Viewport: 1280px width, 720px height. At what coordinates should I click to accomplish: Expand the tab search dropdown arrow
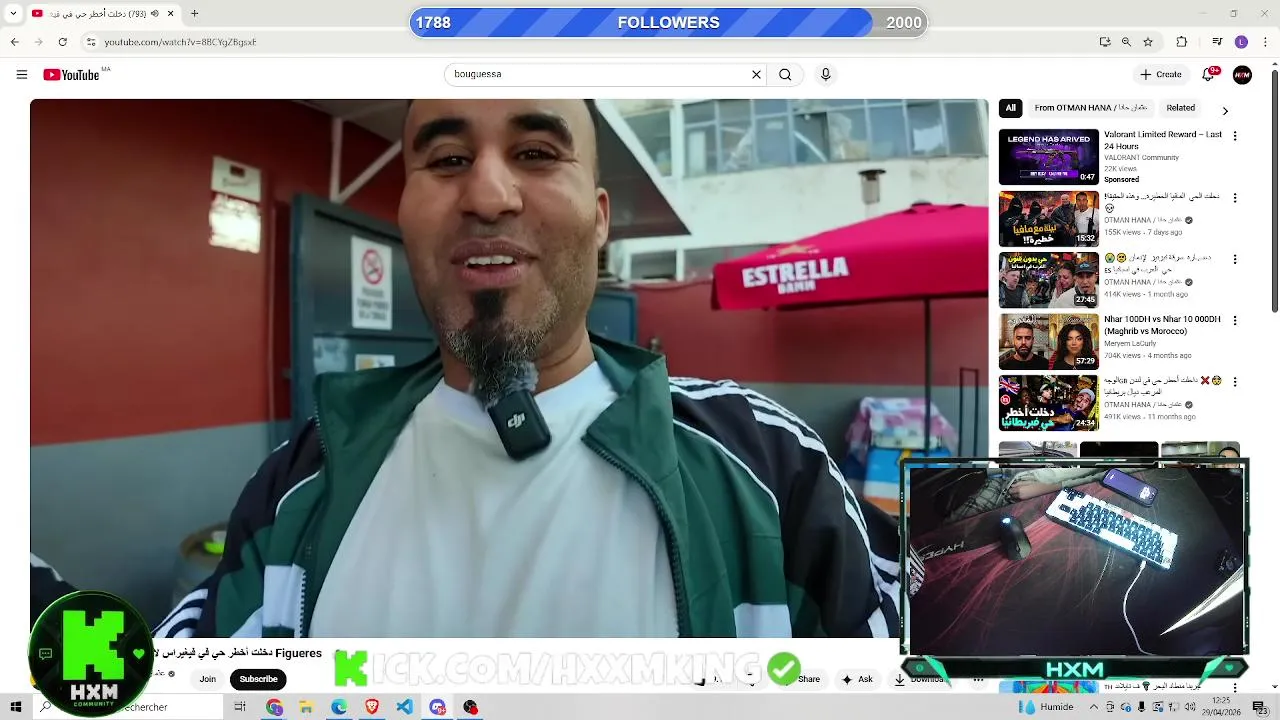click(13, 13)
